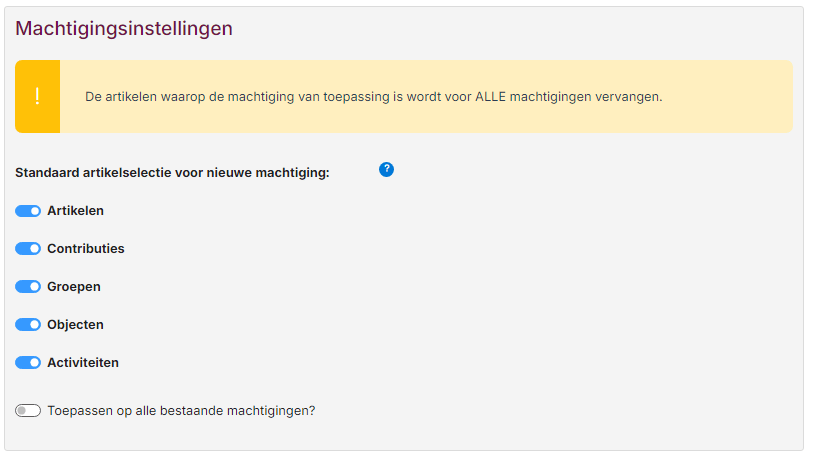
Task: Click the Objecten label text
Action: tap(75, 325)
